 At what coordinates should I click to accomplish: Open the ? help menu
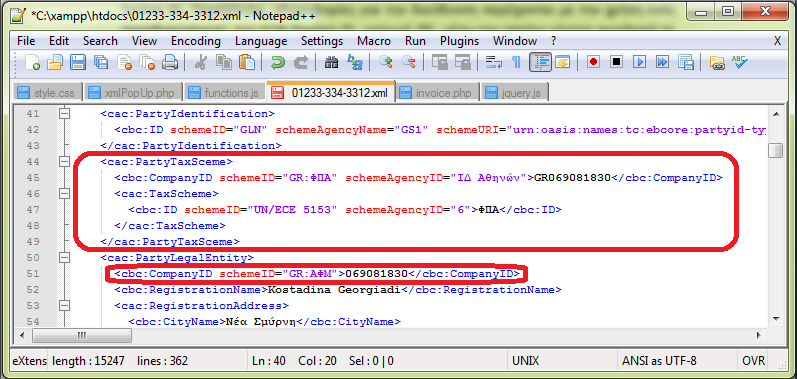click(554, 41)
